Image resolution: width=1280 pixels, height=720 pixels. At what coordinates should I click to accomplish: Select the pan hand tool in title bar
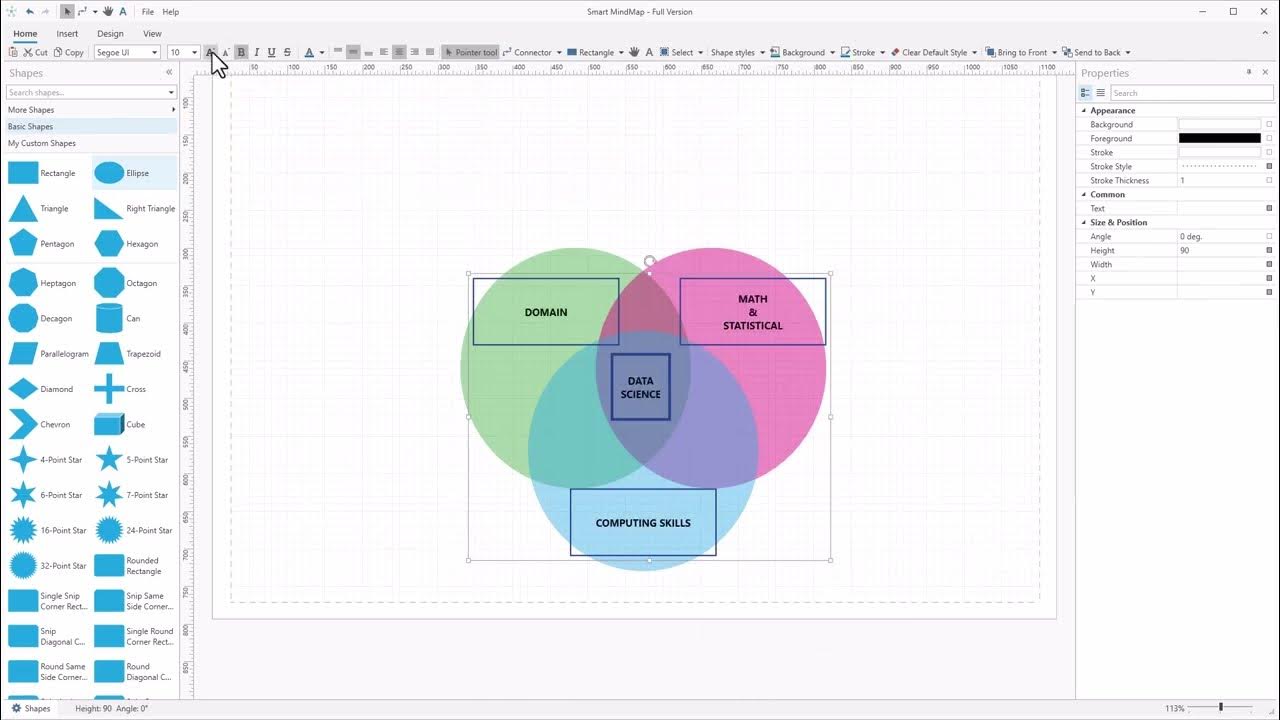[108, 12]
